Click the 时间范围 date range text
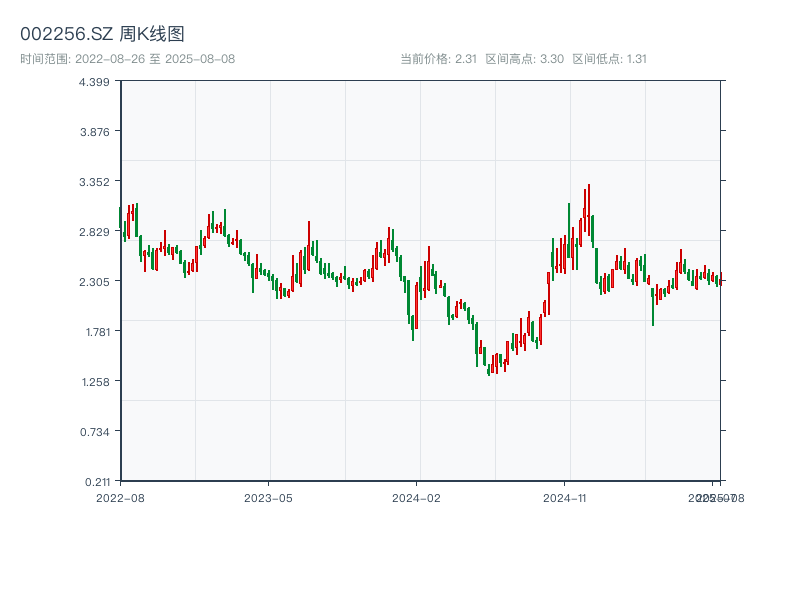Screen dimensions: 800x600 click(x=128, y=58)
